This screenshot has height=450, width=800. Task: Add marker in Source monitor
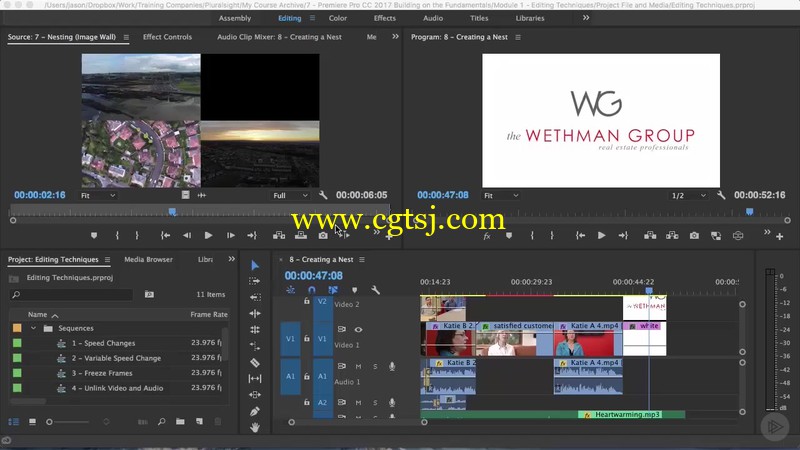point(94,236)
